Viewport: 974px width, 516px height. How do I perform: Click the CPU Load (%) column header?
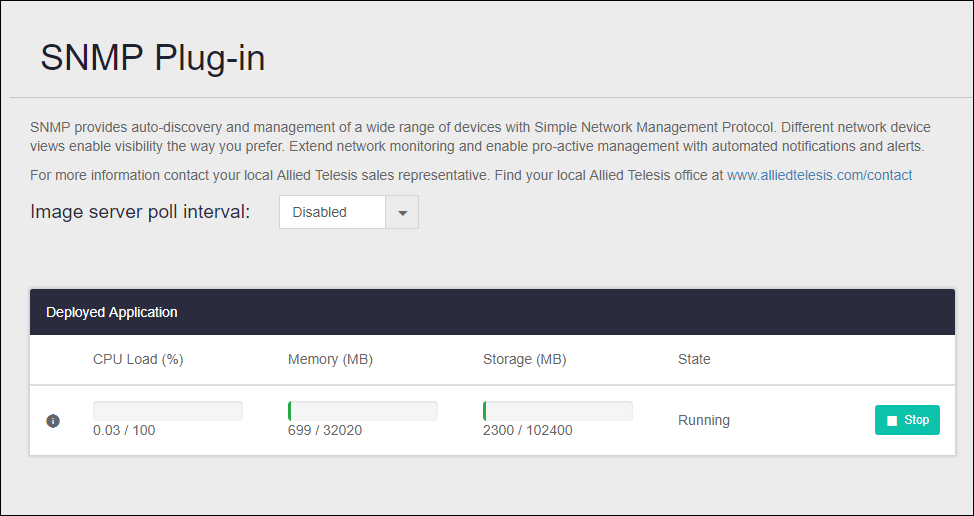tap(138, 359)
